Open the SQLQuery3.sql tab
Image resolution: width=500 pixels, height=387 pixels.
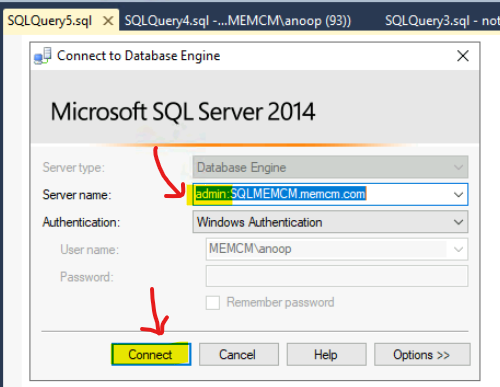click(442, 21)
